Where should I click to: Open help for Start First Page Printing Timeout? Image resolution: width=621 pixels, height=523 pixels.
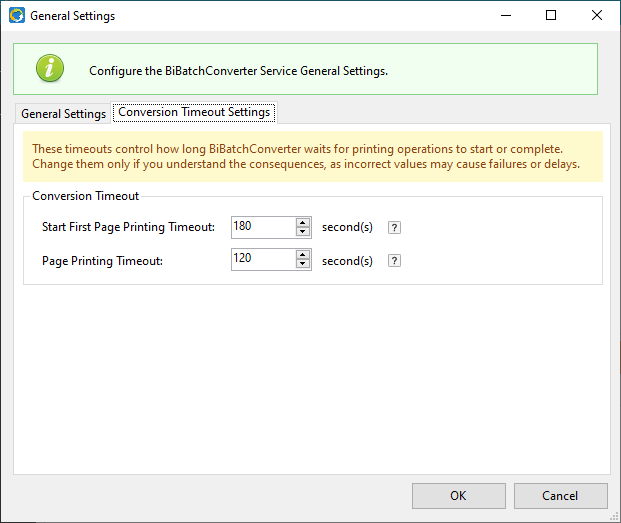tap(394, 228)
